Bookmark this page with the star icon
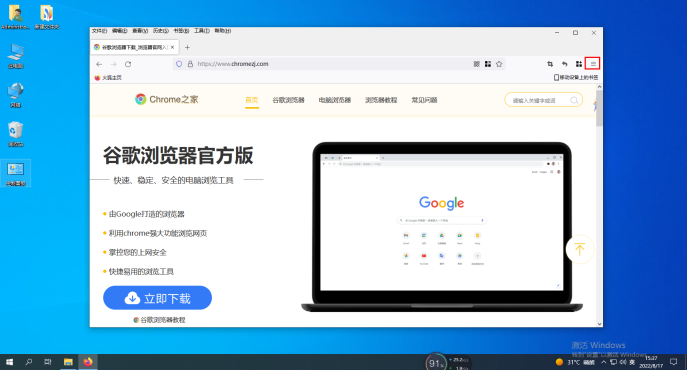This screenshot has width=687, height=370. (499, 64)
